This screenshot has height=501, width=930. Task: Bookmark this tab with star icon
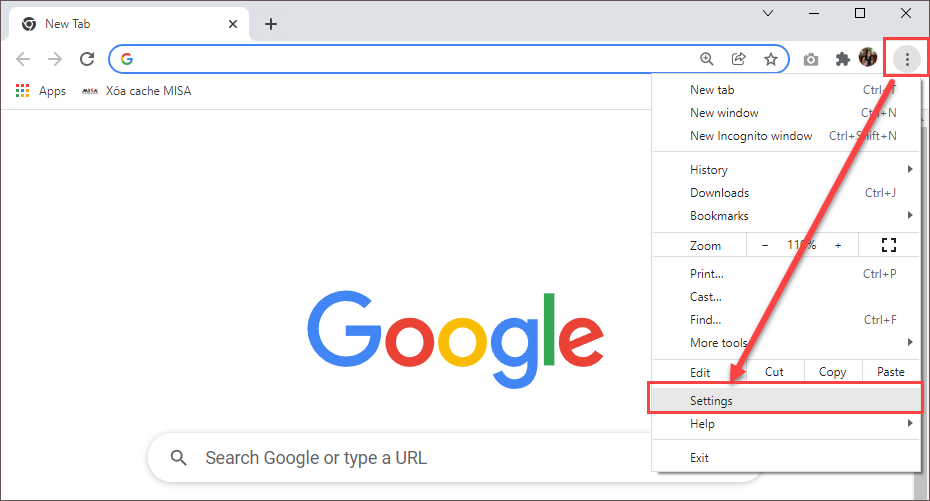771,59
